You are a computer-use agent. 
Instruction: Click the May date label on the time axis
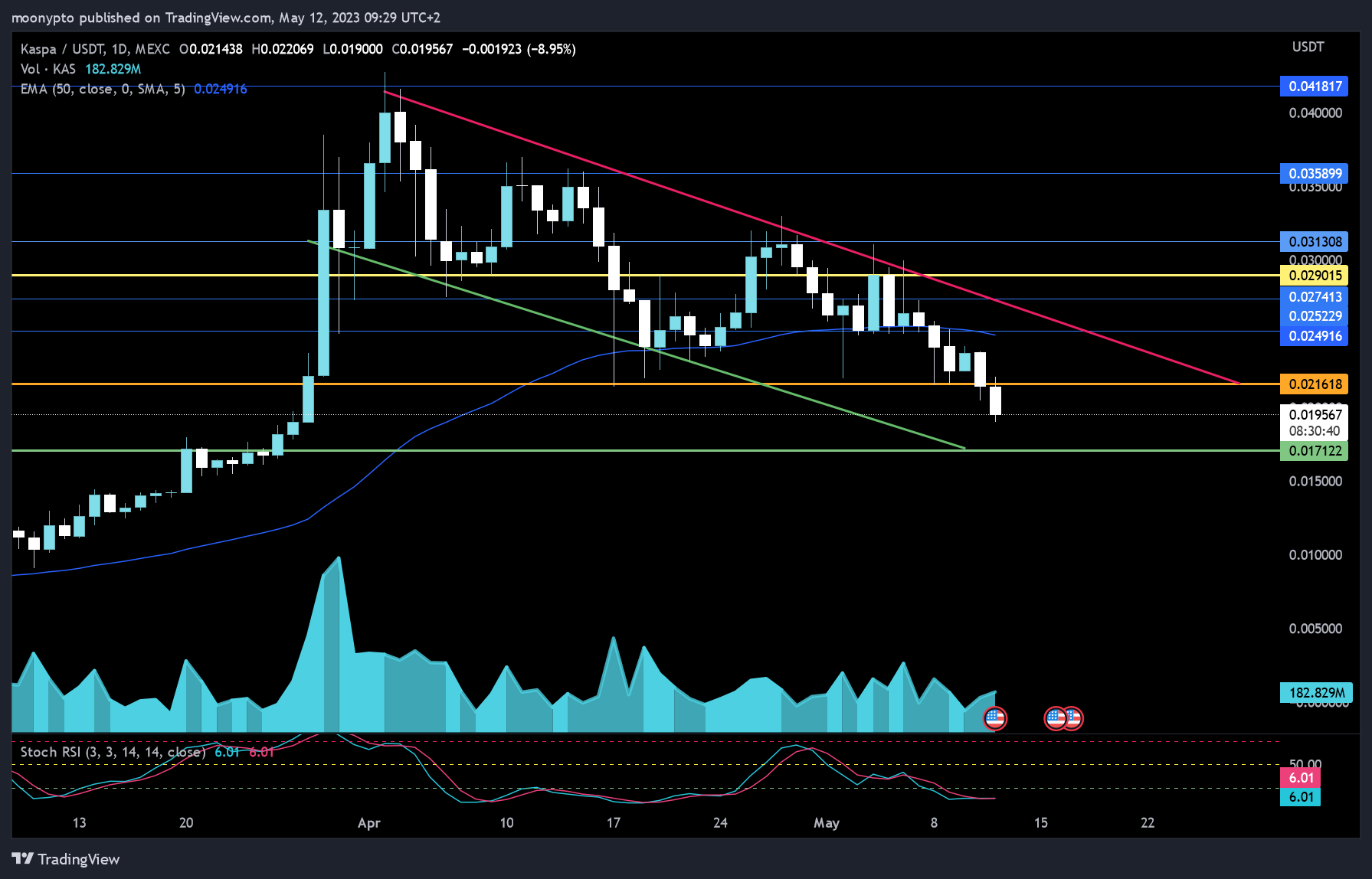point(827,823)
